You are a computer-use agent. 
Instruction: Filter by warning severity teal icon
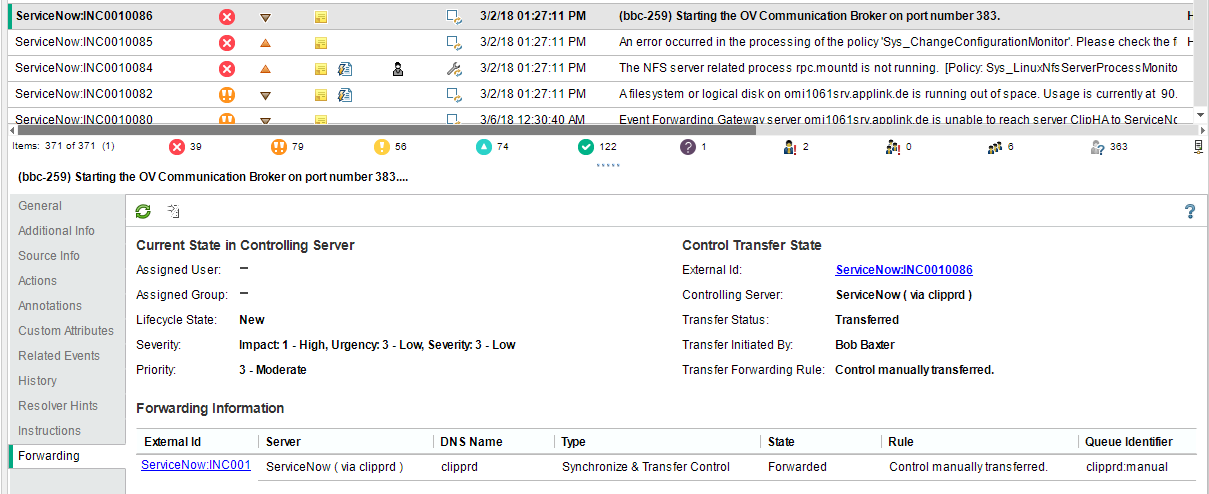(x=484, y=147)
